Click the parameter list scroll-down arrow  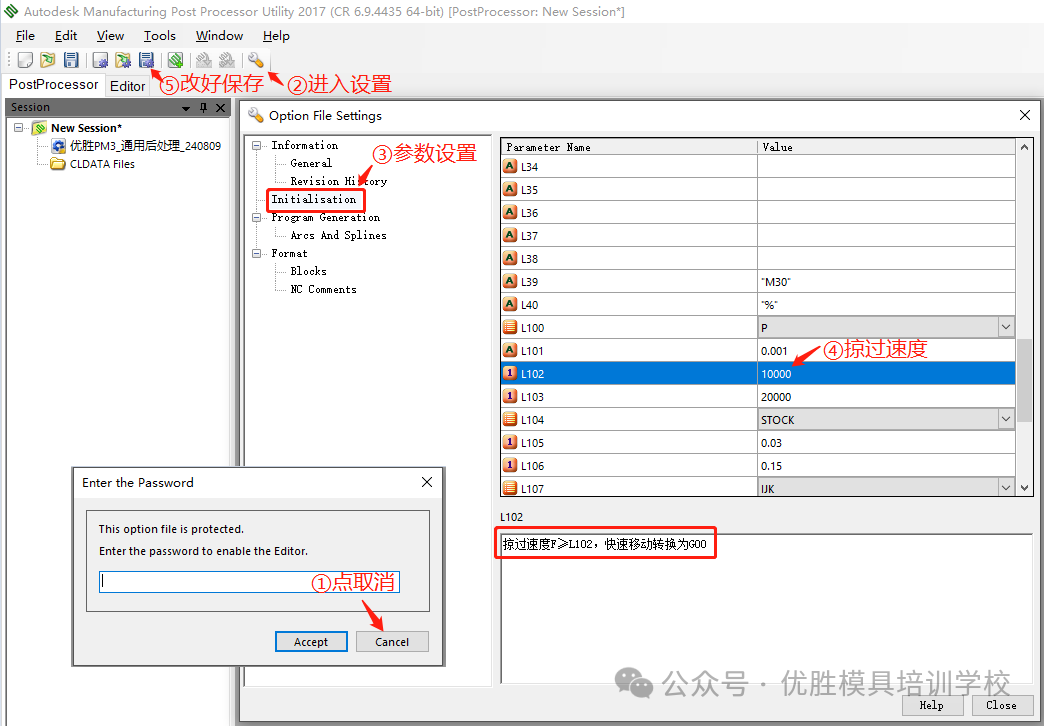(1024, 488)
